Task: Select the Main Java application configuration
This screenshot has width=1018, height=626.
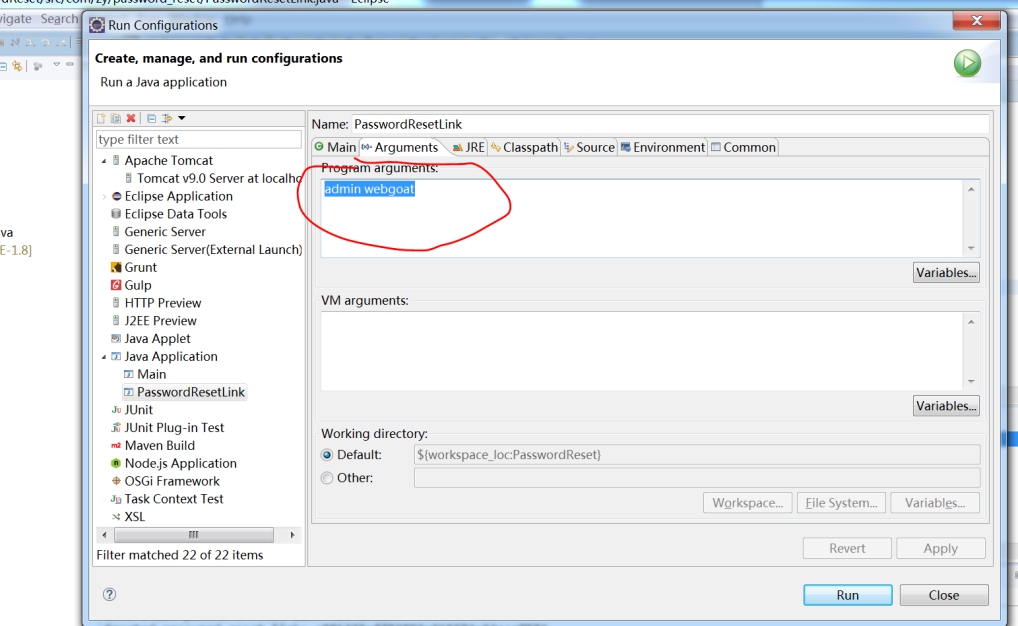Action: 145,374
